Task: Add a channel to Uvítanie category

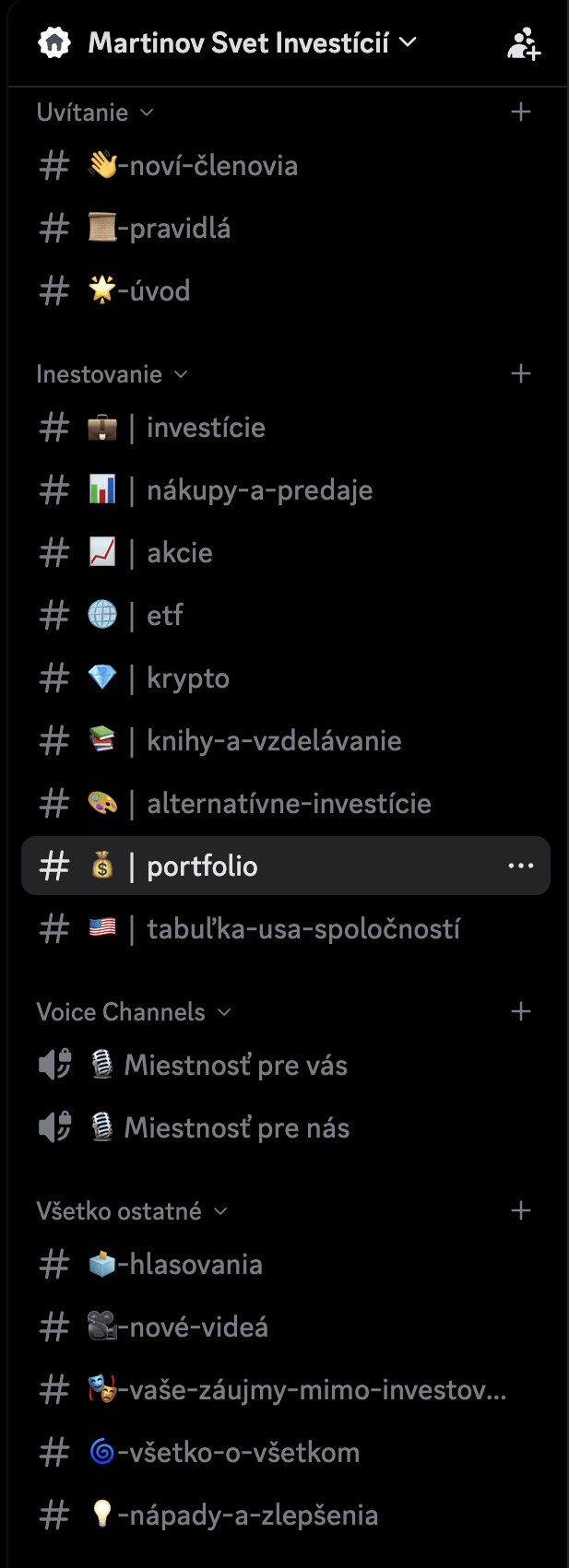Action: [x=521, y=112]
